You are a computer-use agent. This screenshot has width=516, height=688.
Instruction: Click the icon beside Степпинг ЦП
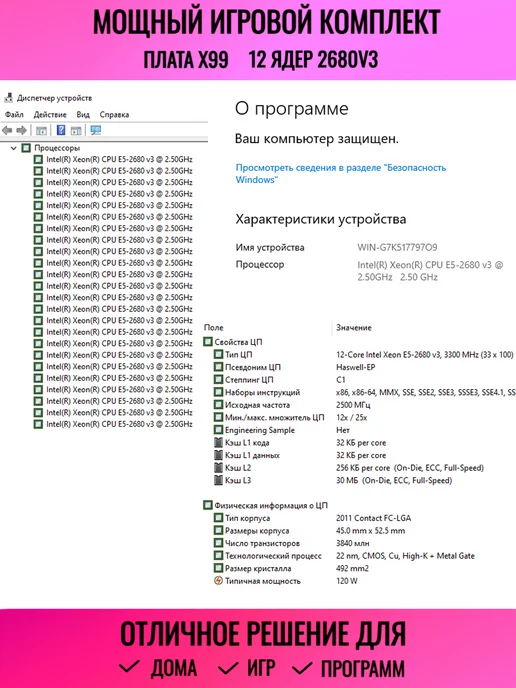(219, 380)
